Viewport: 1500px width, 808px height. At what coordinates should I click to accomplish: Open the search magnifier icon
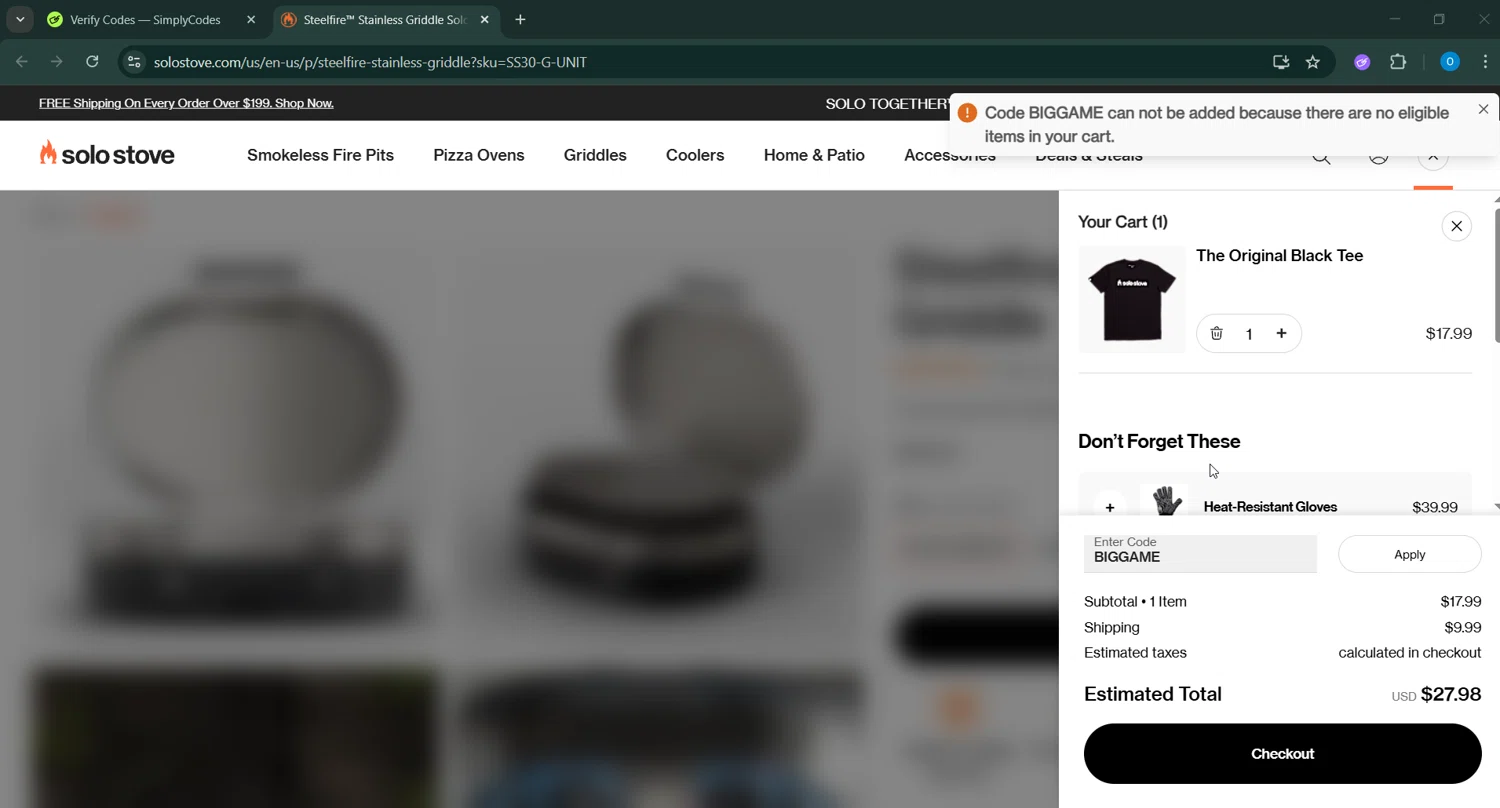tap(1321, 156)
